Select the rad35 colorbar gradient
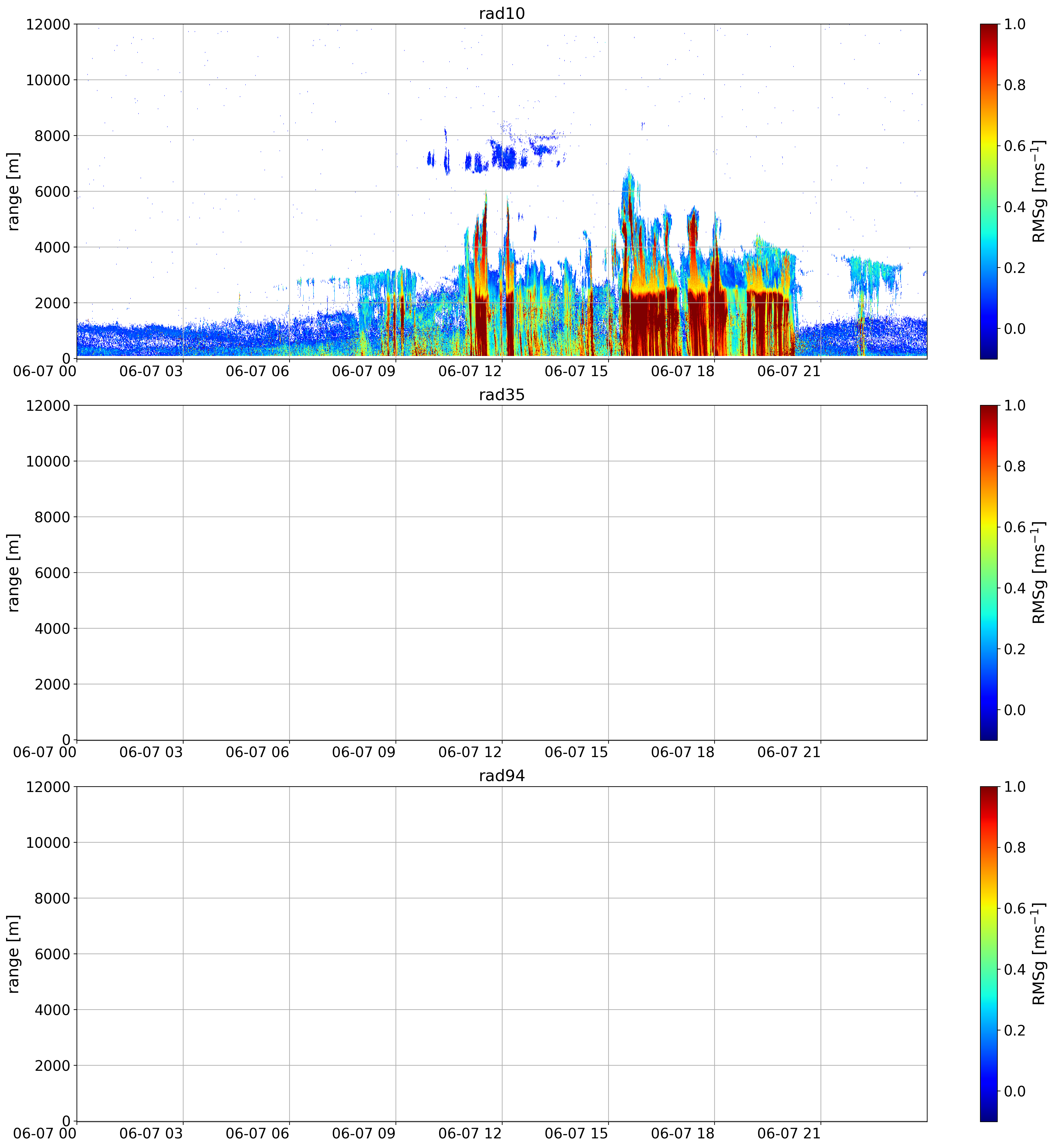 tap(988, 573)
